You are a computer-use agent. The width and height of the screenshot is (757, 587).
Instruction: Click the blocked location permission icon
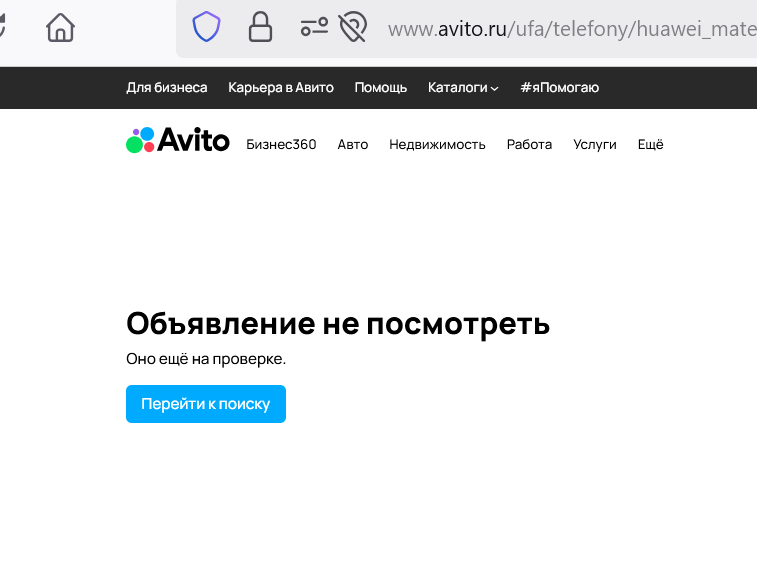[x=353, y=27]
